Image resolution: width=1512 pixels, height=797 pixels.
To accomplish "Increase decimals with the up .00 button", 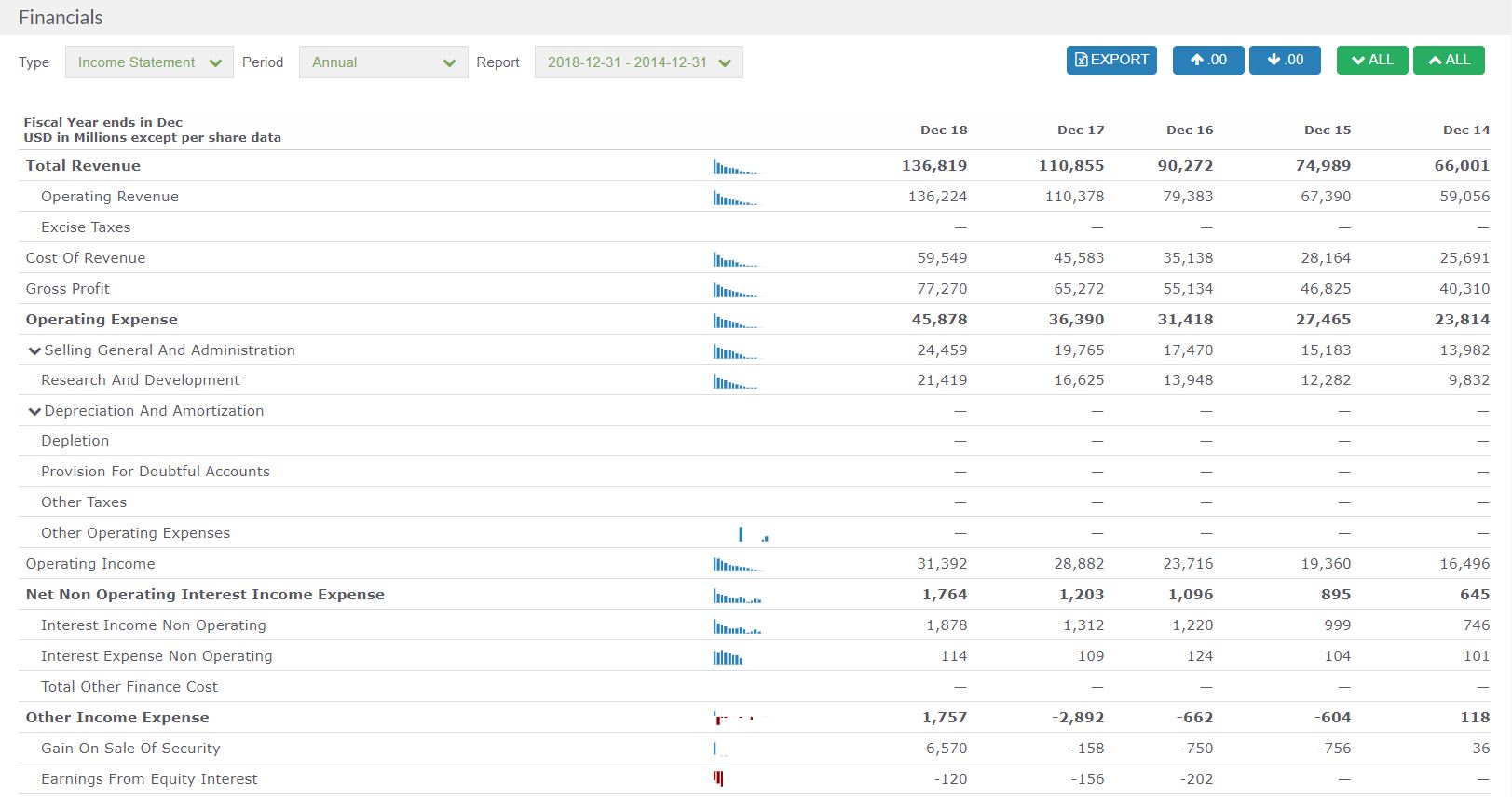I will [1208, 60].
